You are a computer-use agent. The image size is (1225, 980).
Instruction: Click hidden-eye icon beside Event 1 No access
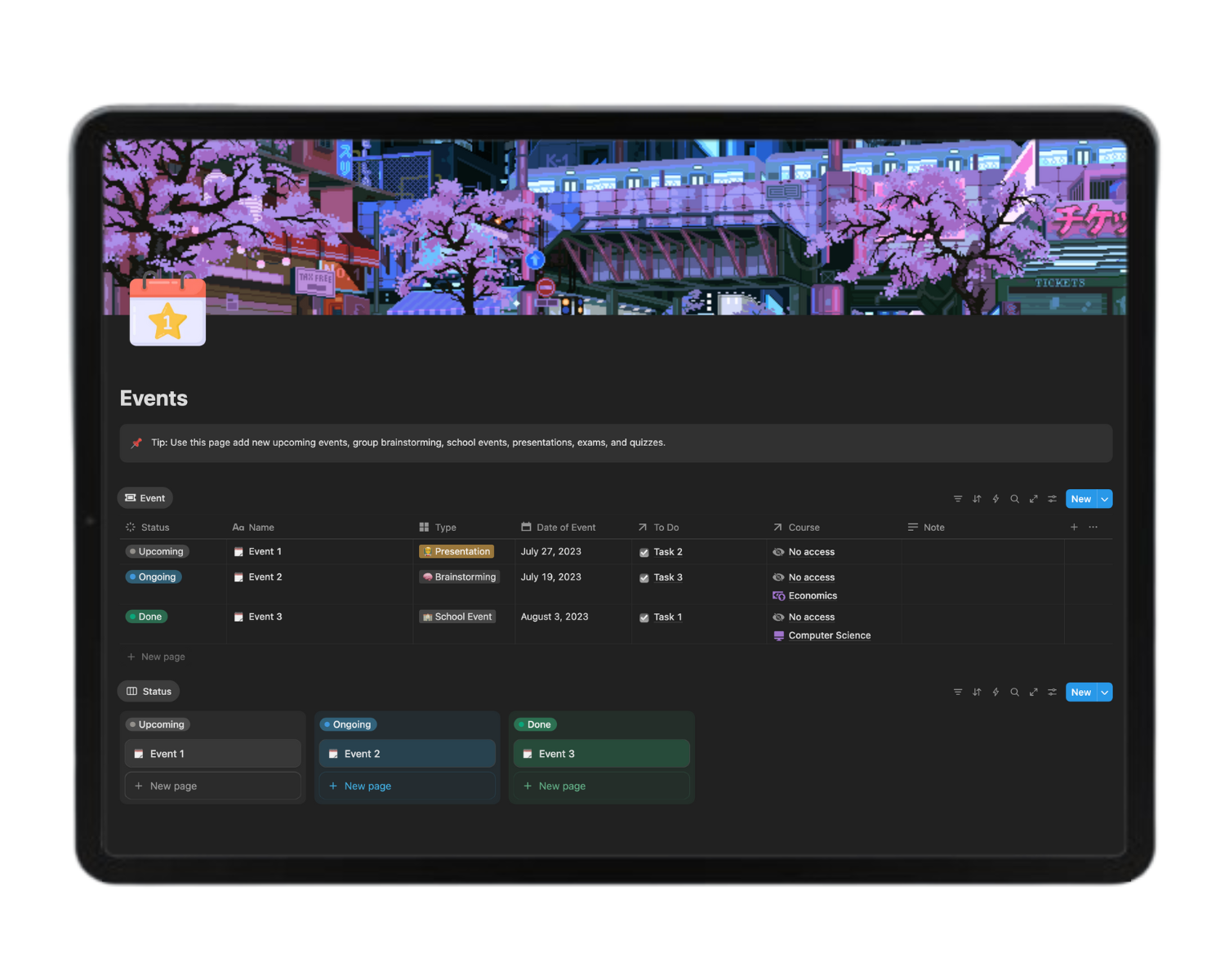778,552
